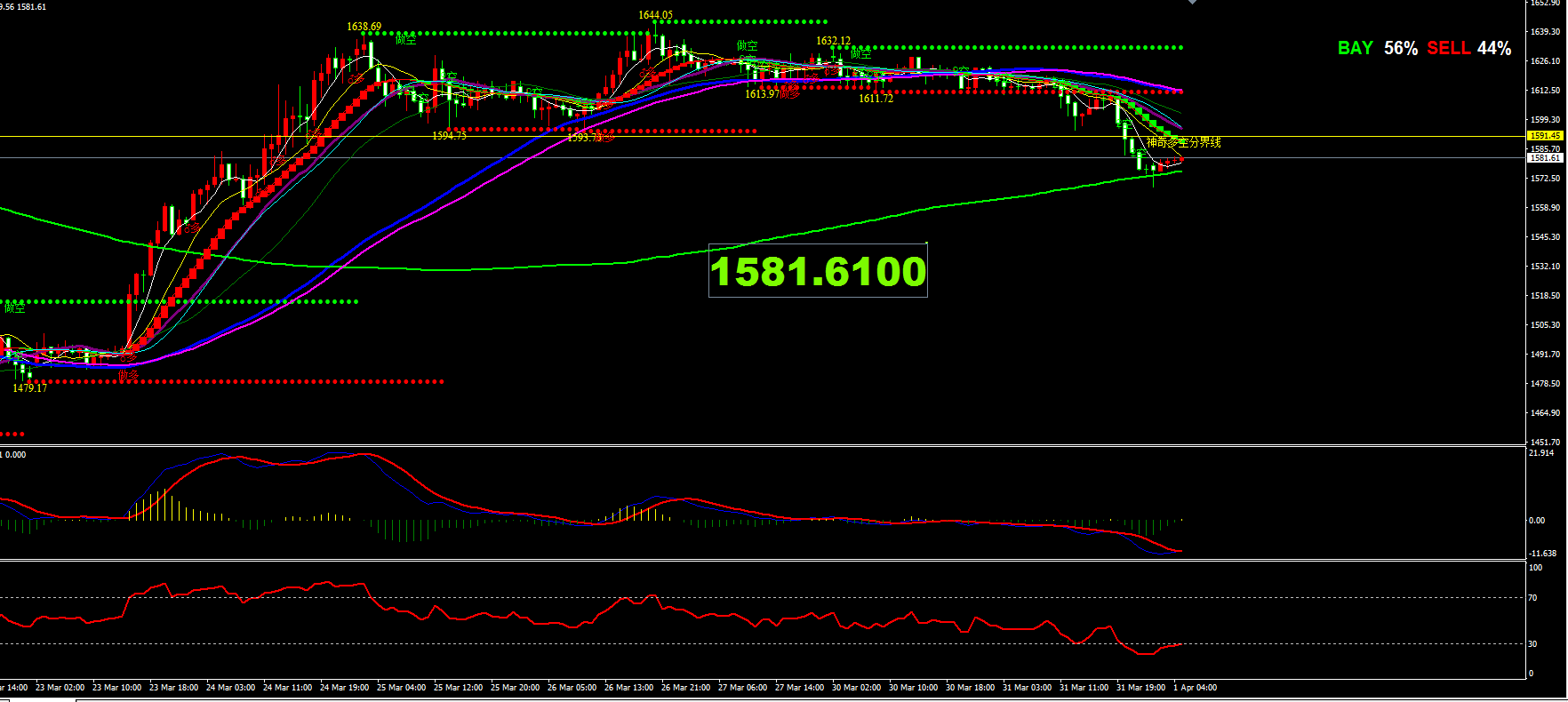Click the white 1581.61 current price tag

point(1545,158)
